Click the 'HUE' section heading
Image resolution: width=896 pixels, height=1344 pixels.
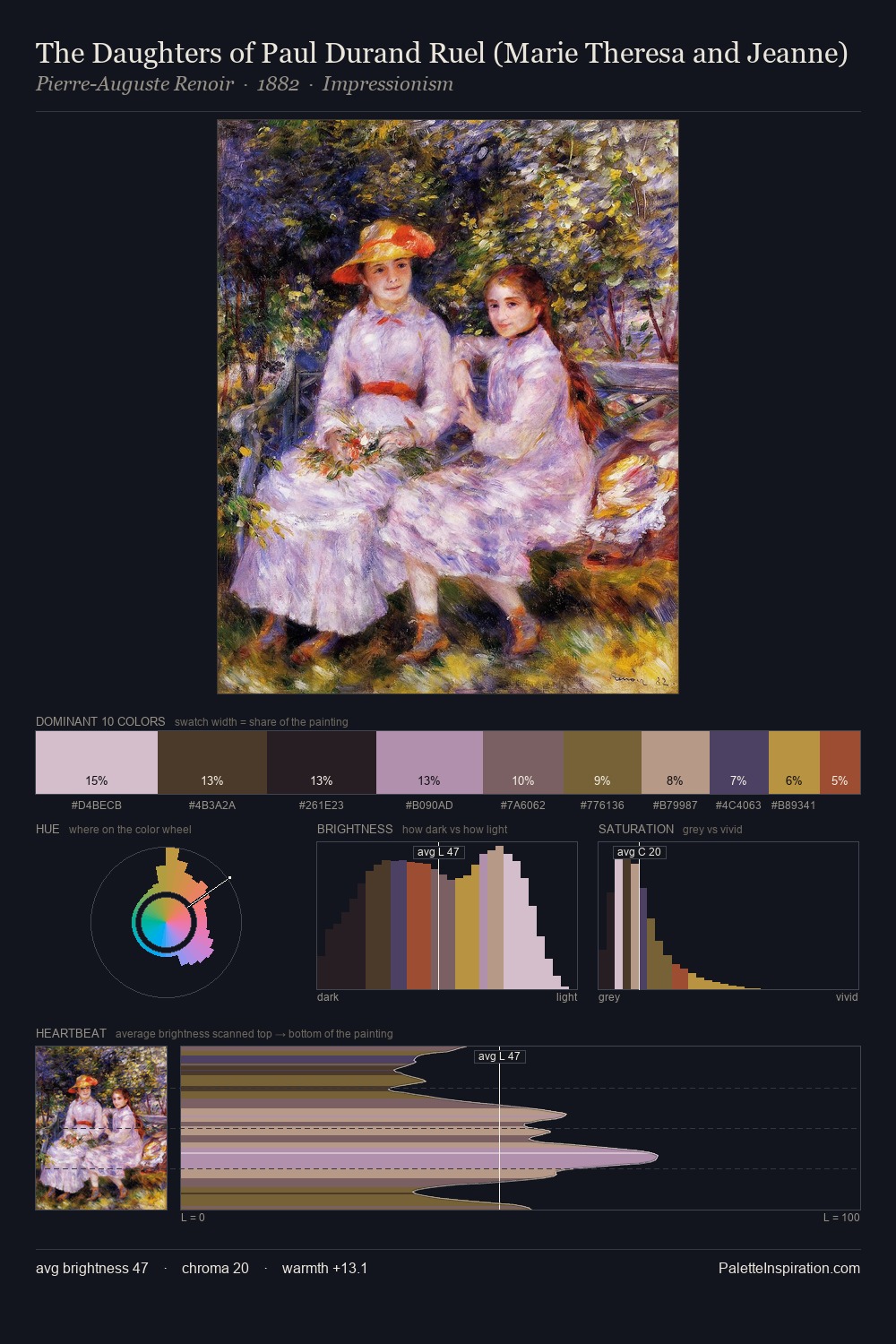[47, 829]
